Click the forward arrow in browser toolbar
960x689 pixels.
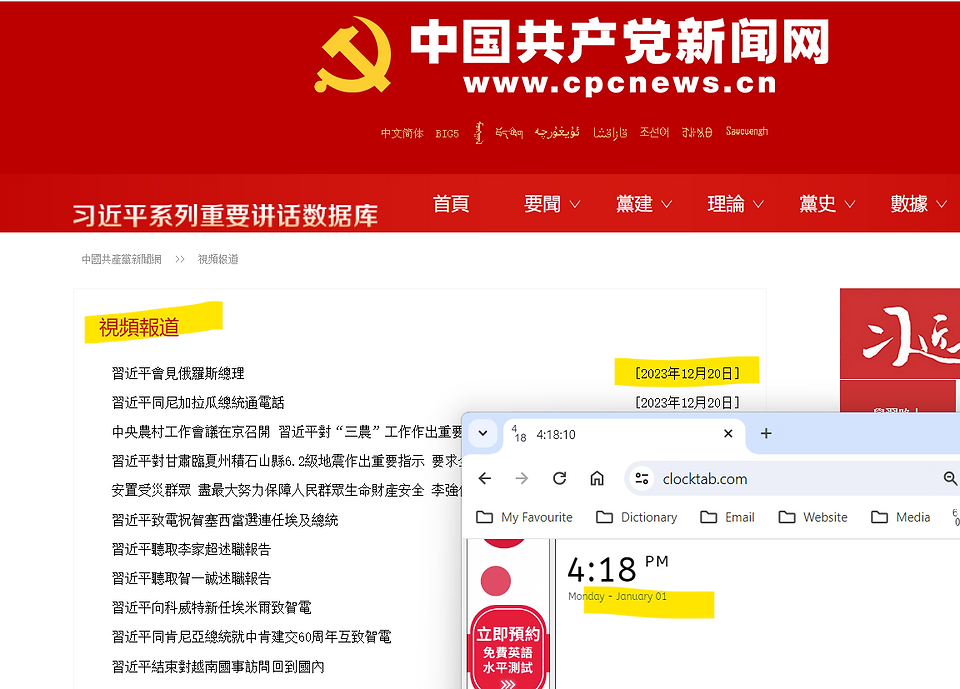[522, 478]
